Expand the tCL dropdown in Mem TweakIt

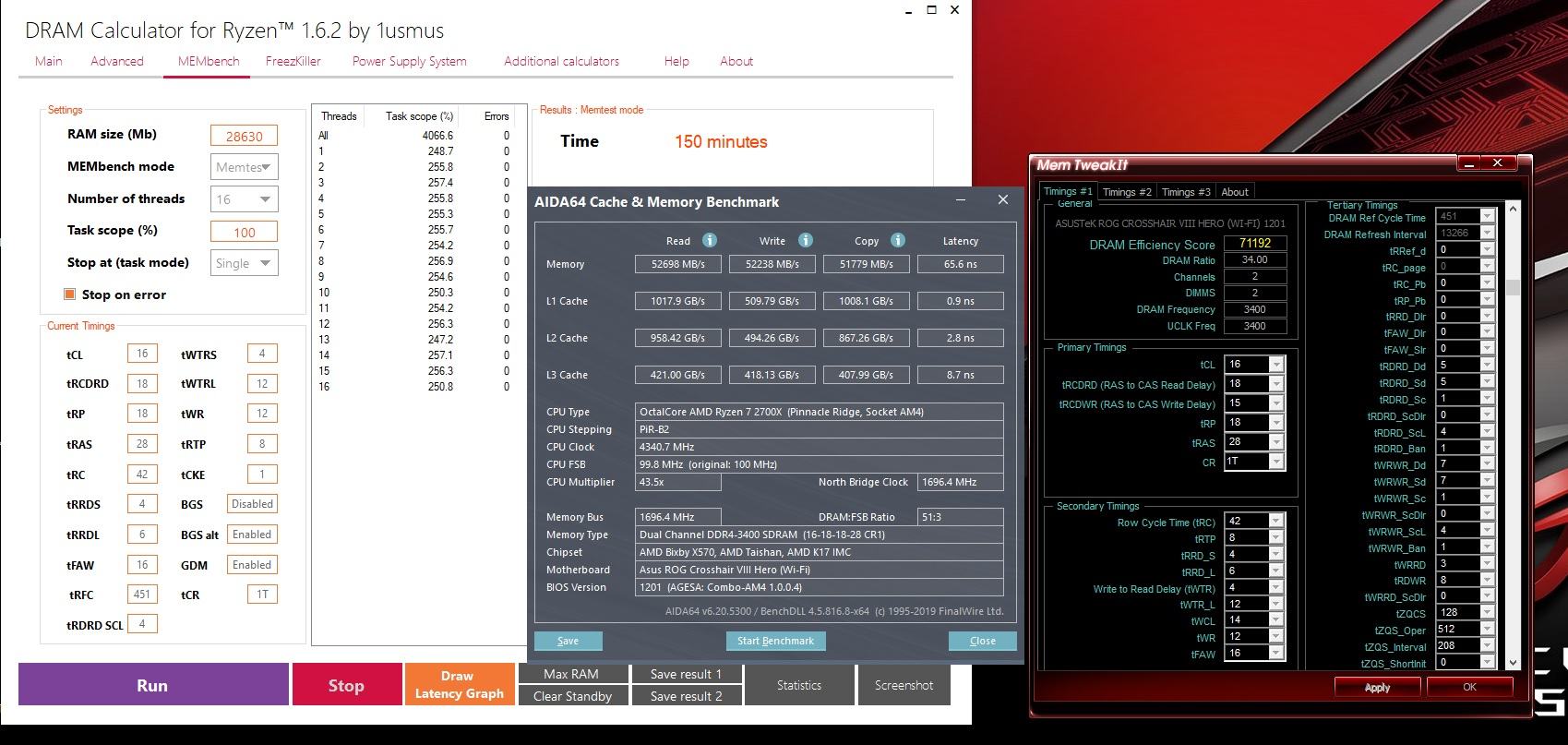tap(1276, 365)
